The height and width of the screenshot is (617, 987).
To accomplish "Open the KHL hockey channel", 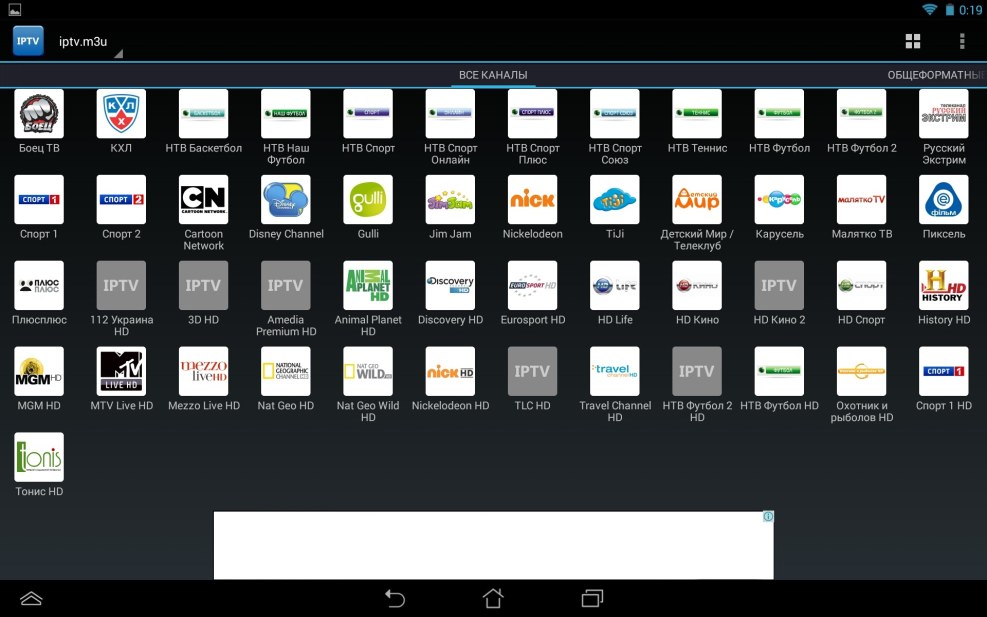I will [x=121, y=114].
